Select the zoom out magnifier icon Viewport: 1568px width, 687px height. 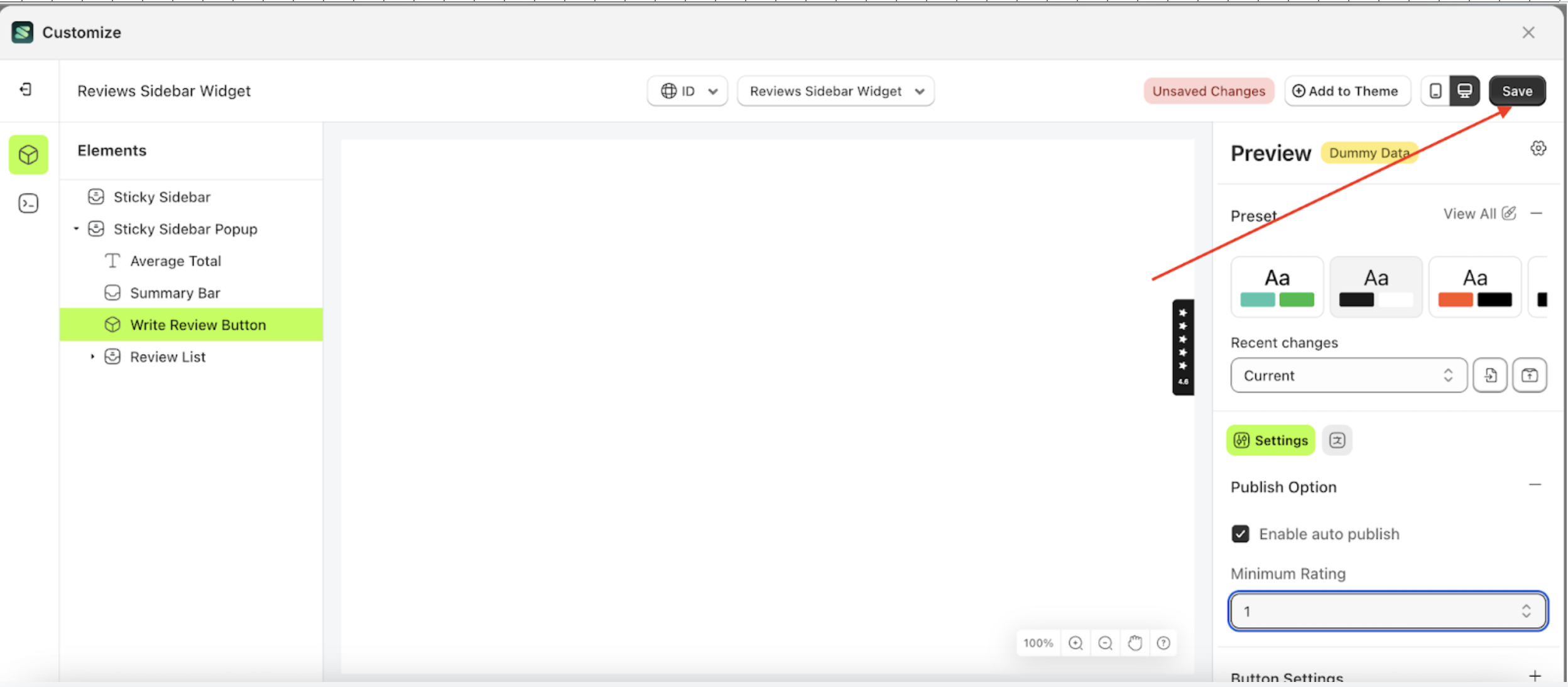[x=1104, y=642]
